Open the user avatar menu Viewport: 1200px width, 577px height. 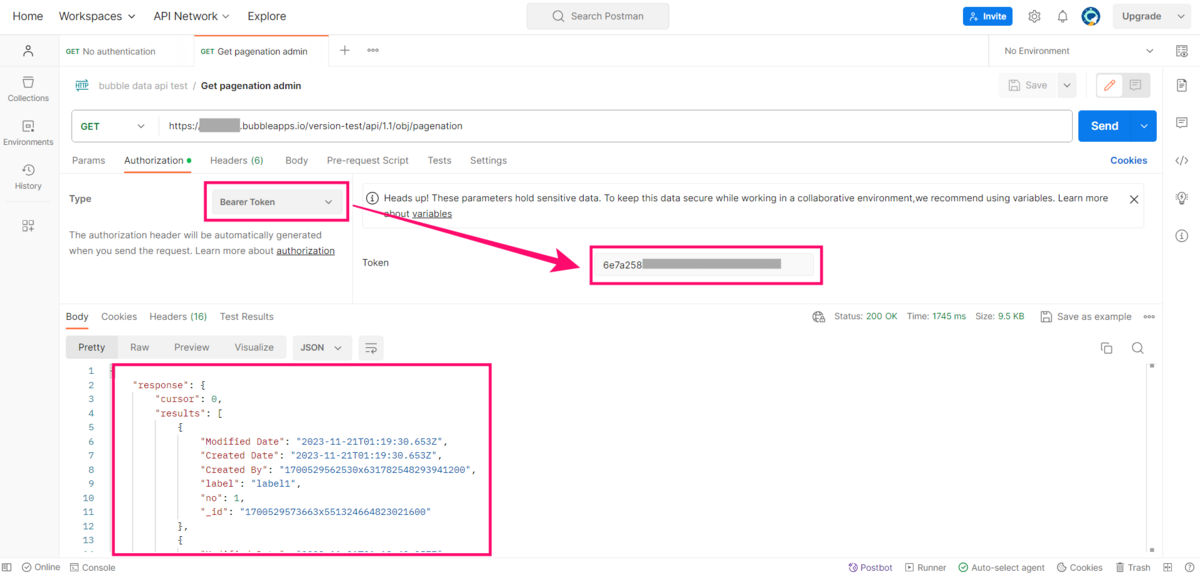click(1091, 16)
